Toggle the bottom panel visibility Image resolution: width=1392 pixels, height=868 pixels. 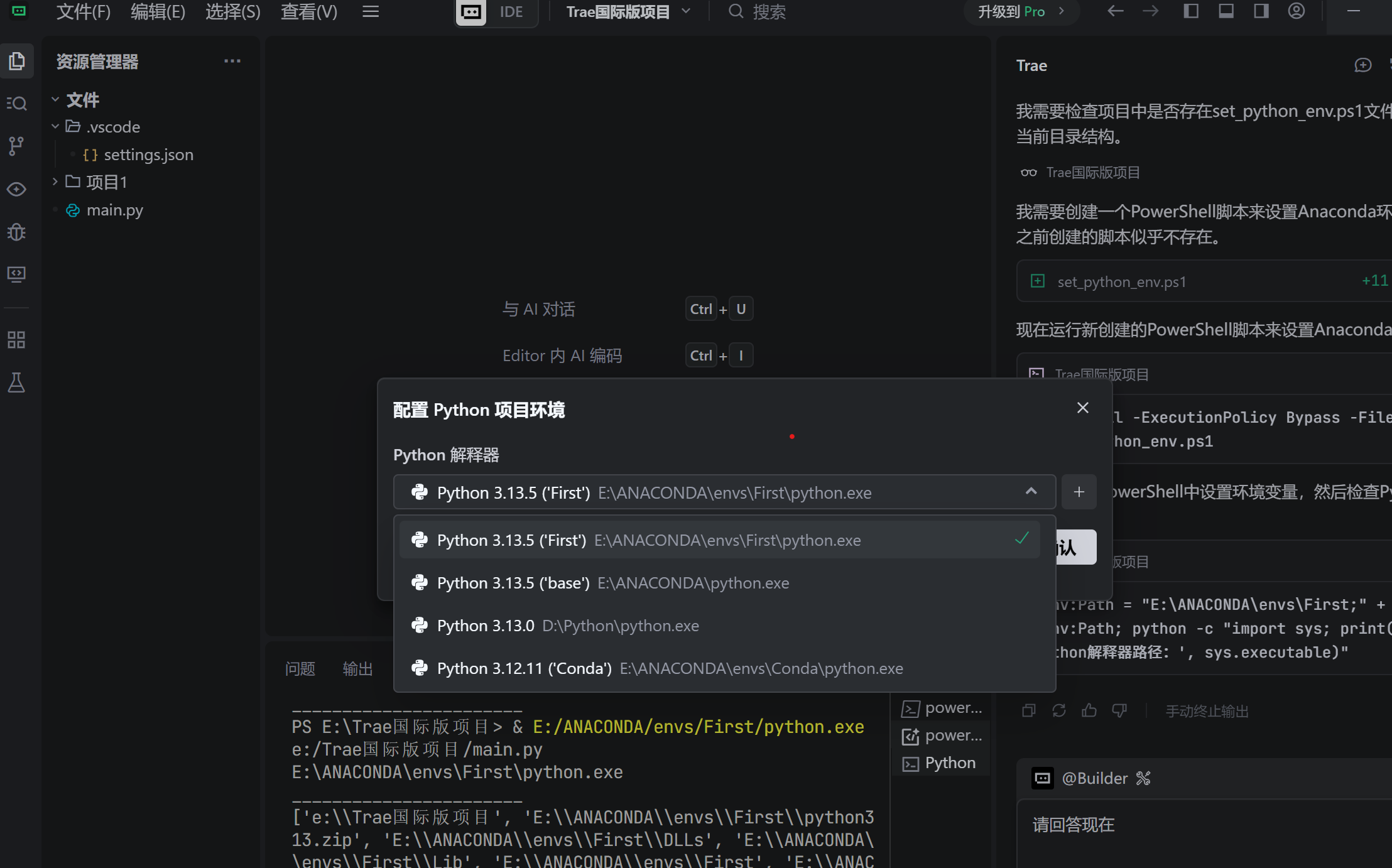coord(1226,11)
